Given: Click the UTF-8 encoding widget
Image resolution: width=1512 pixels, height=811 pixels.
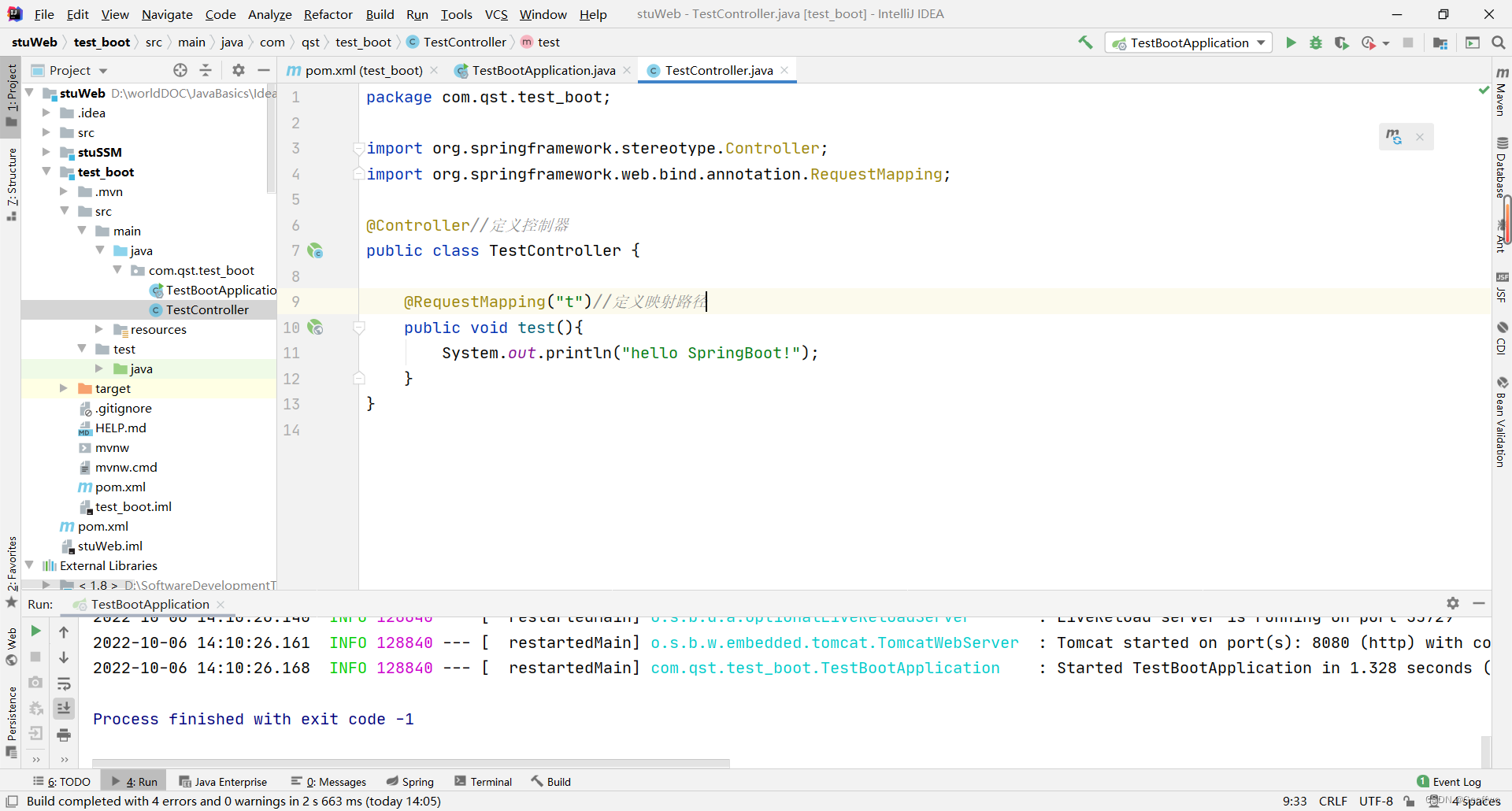Looking at the screenshot, I should coord(1376,801).
